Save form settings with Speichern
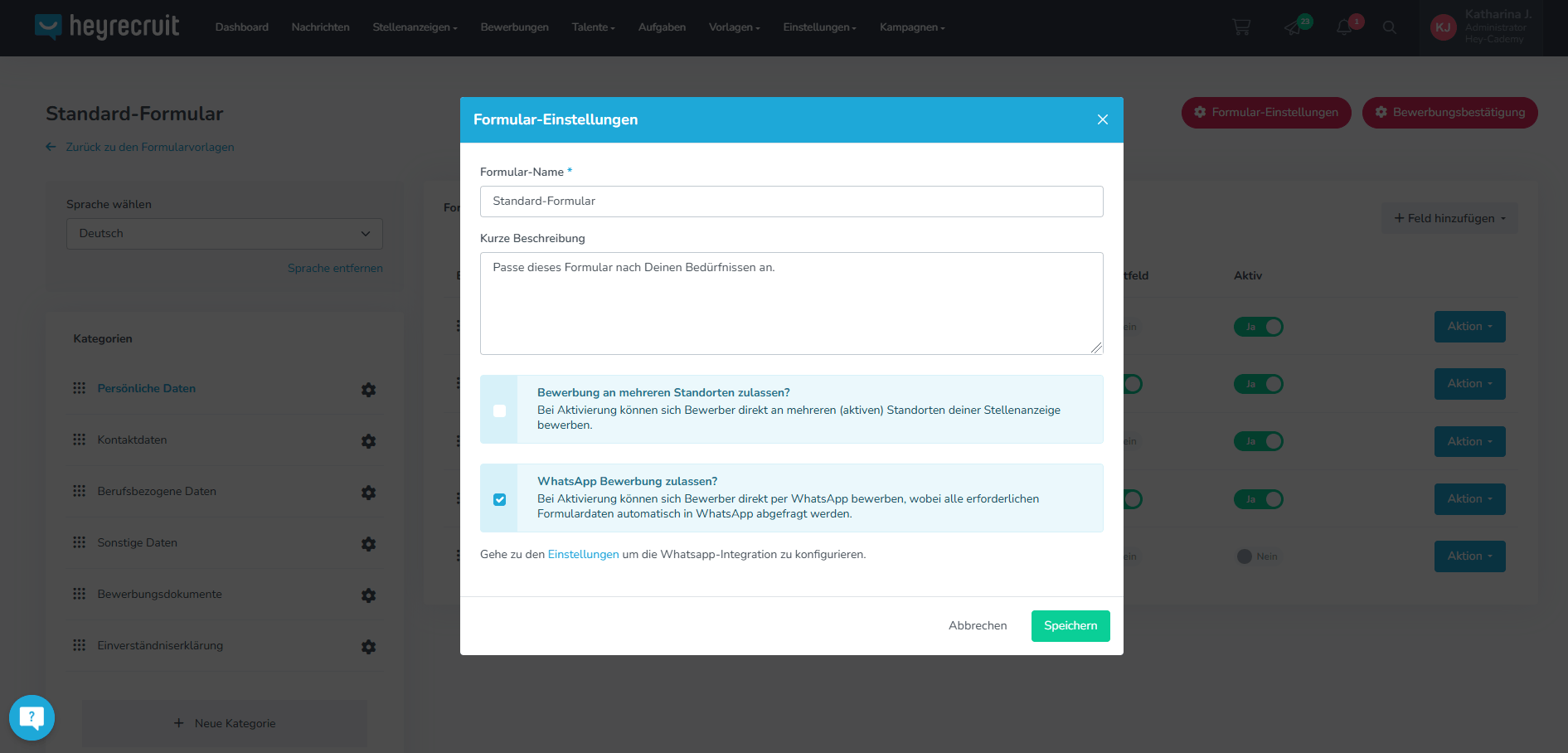 (x=1070, y=626)
